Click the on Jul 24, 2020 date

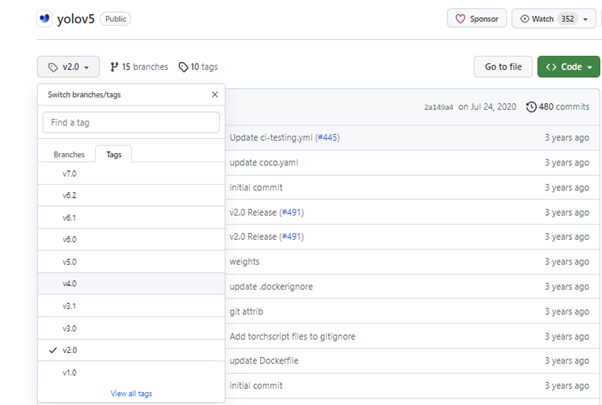coord(487,107)
